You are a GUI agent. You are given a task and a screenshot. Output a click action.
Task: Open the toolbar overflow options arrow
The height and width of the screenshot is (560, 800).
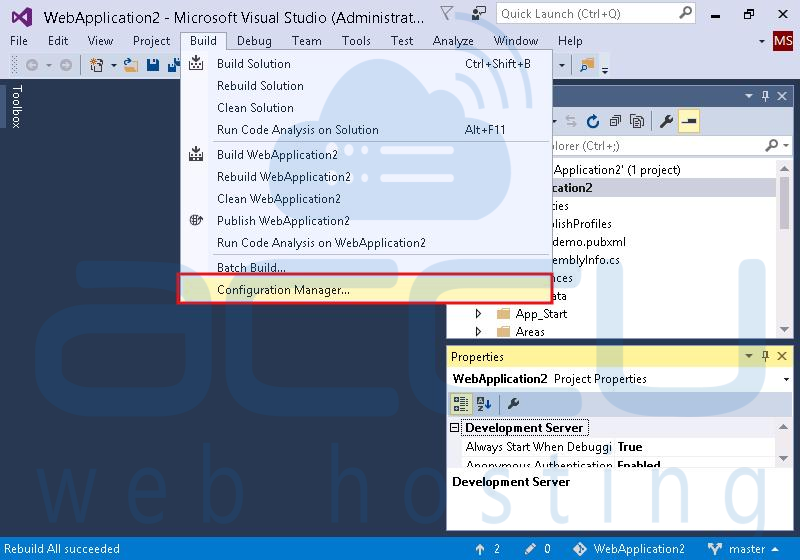[x=605, y=69]
